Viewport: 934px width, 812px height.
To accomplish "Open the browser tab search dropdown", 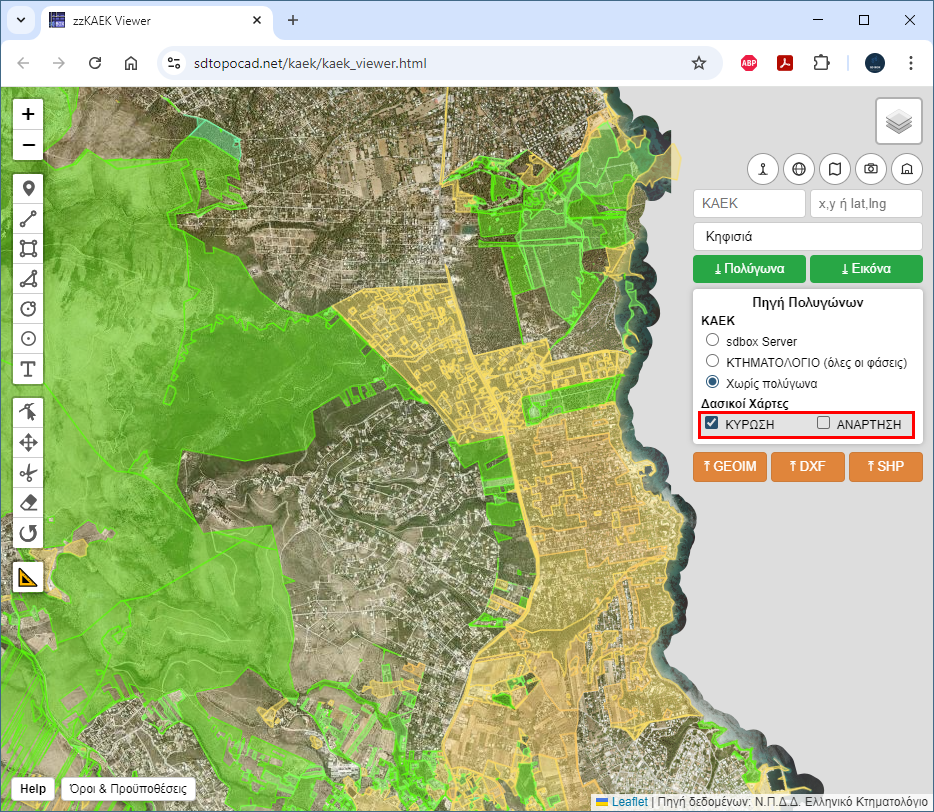I will (x=20, y=20).
